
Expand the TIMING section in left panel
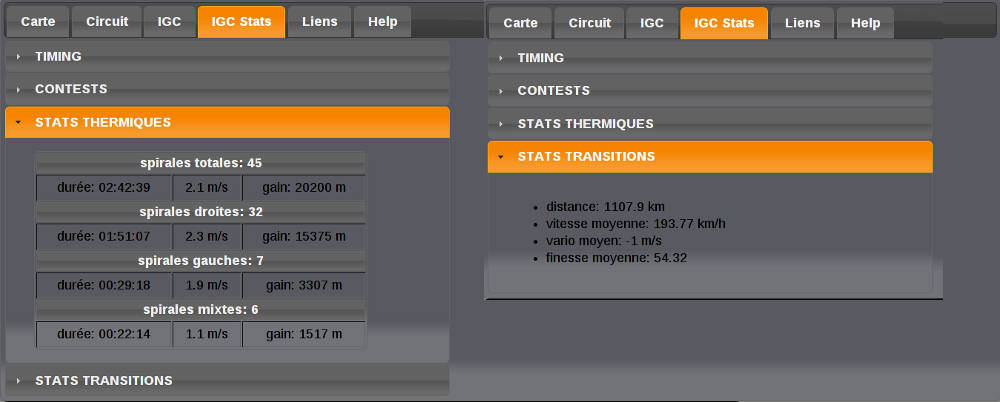(x=58, y=57)
